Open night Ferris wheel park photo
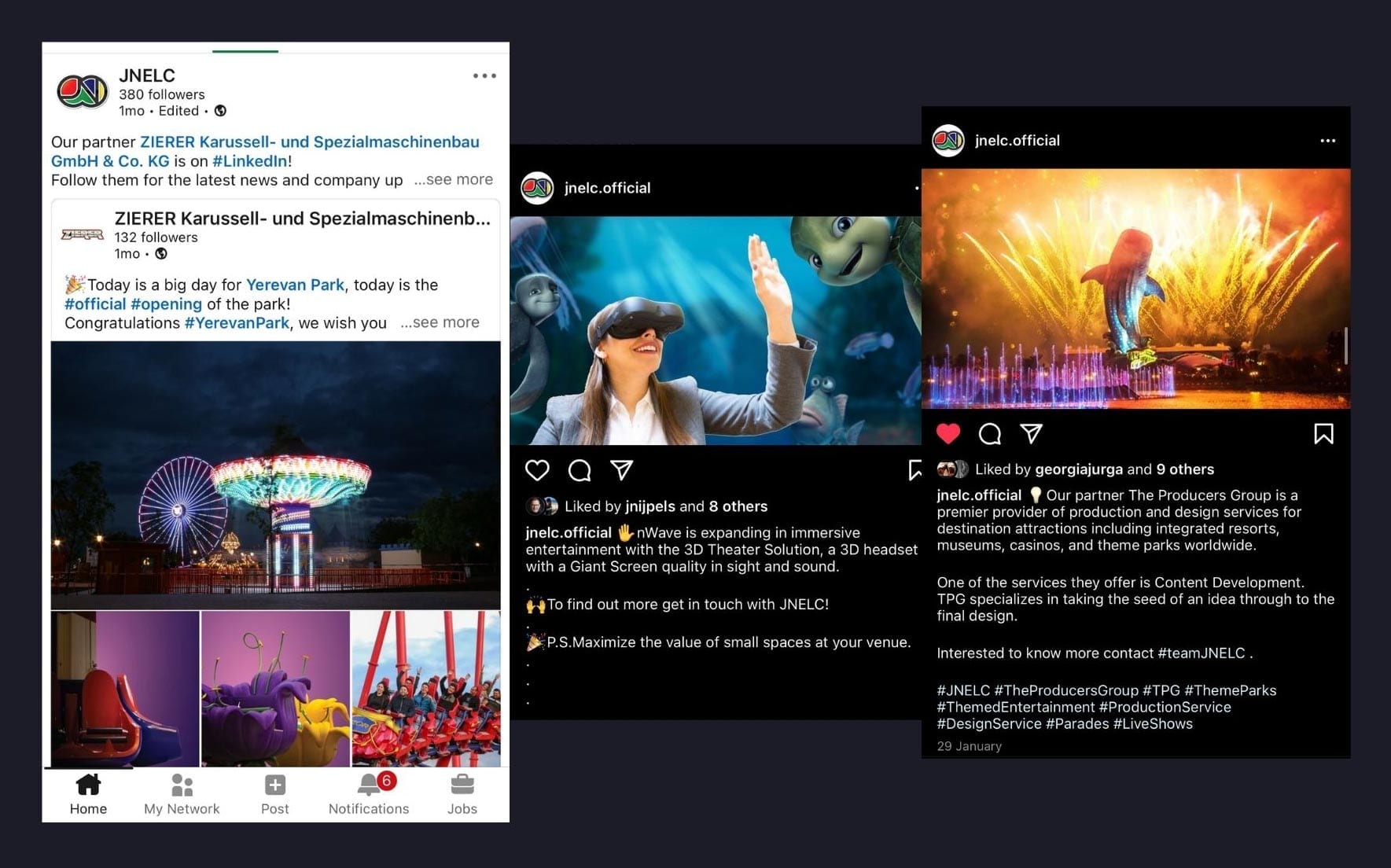This screenshot has height=868, width=1391. click(275, 475)
